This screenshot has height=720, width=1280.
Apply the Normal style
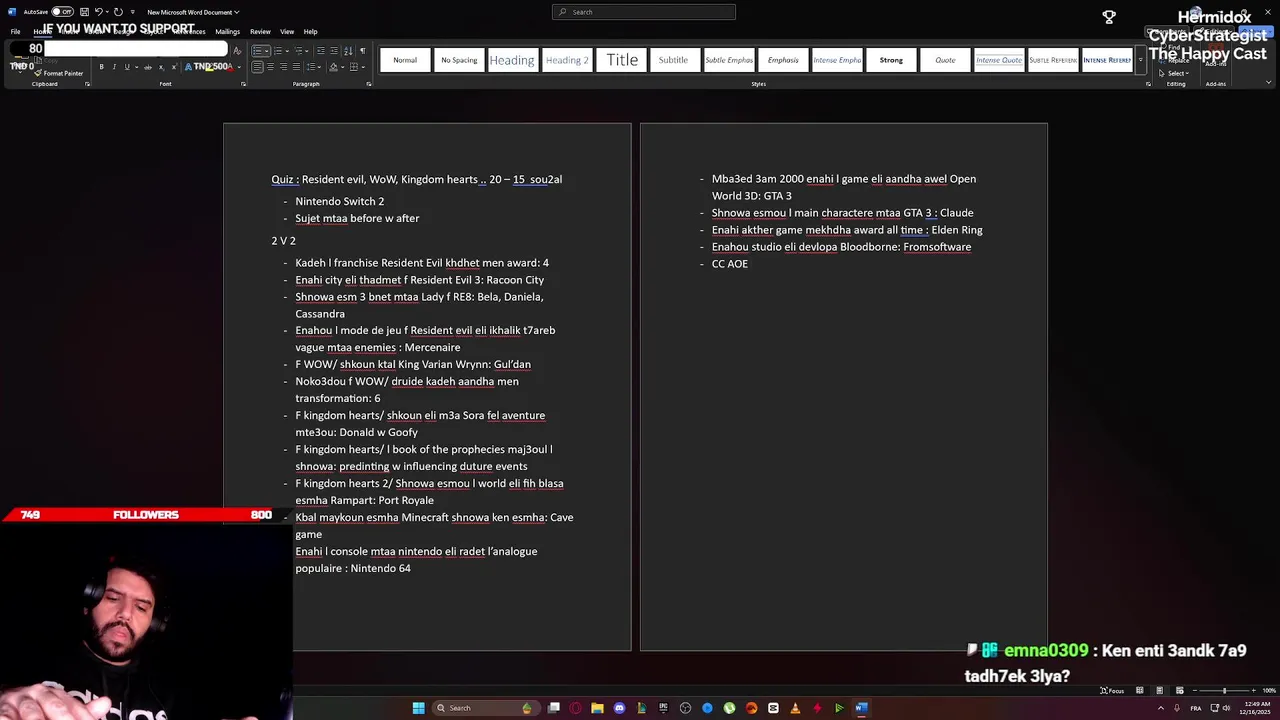click(405, 60)
